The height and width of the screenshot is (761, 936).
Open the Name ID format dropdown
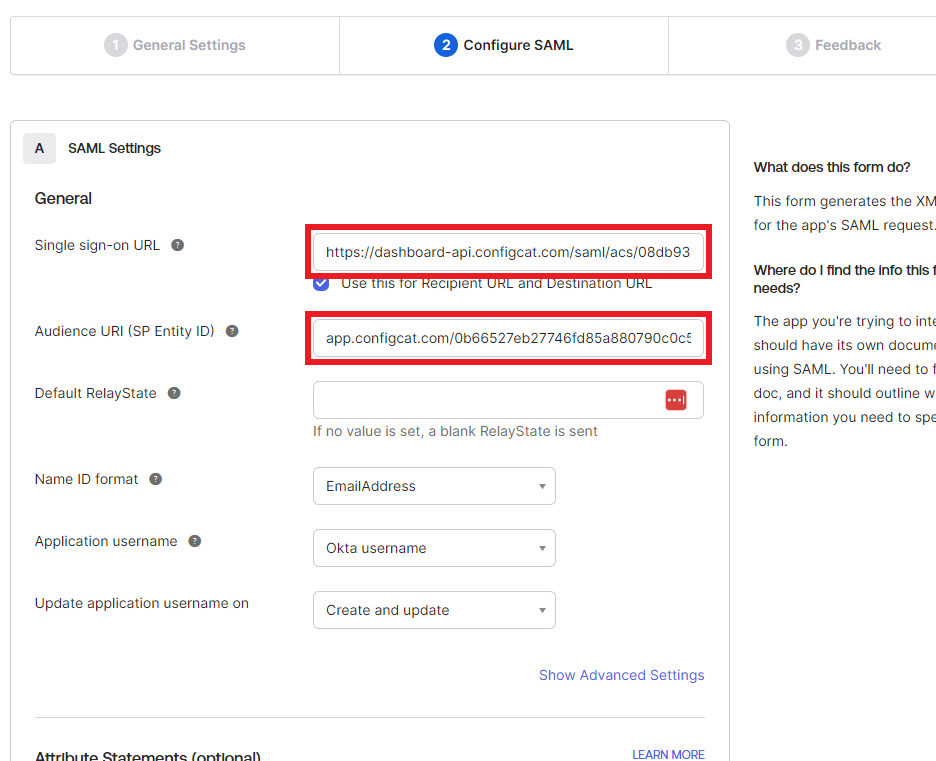pyautogui.click(x=434, y=486)
